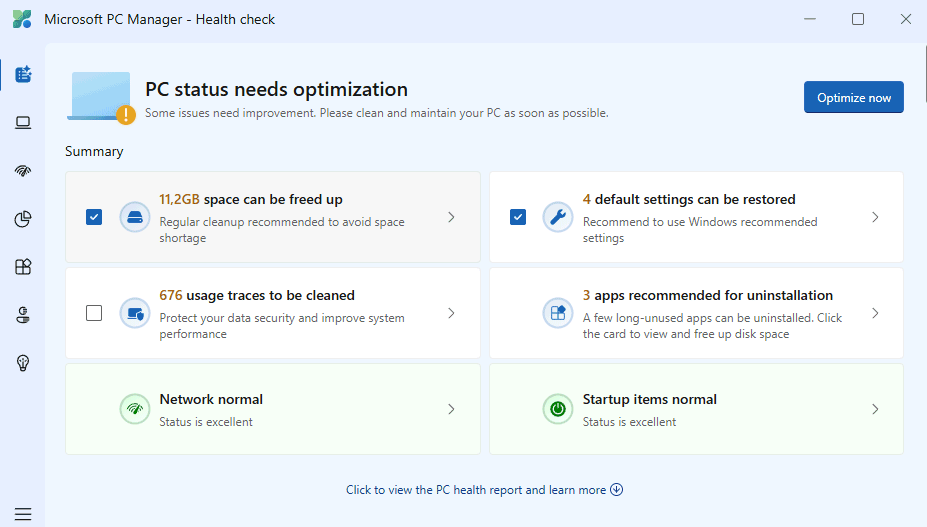Click the 'PC status needs optimization' heading
The width and height of the screenshot is (927, 527).
(x=276, y=89)
